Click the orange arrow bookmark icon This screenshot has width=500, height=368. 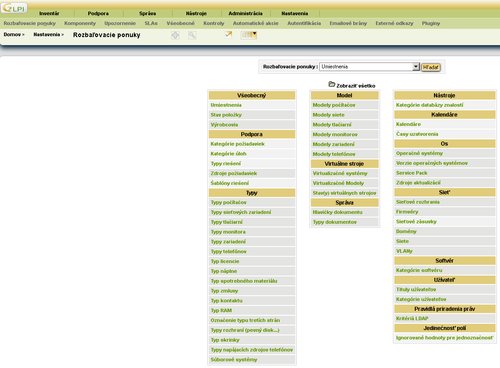click(x=228, y=34)
